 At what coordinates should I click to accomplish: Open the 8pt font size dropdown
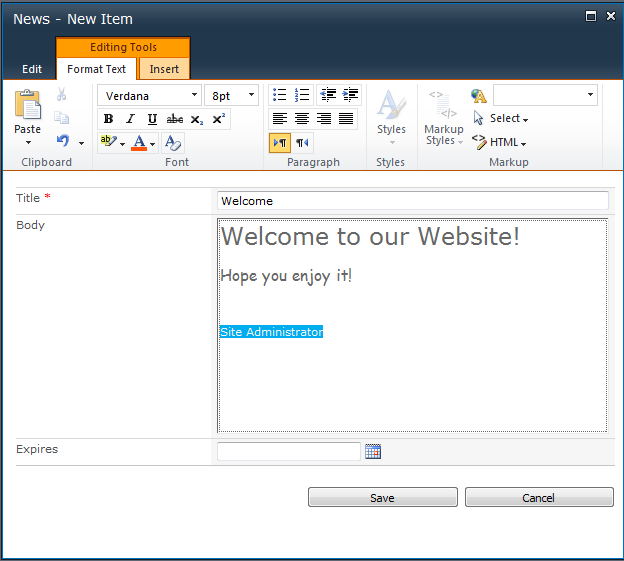(250, 95)
